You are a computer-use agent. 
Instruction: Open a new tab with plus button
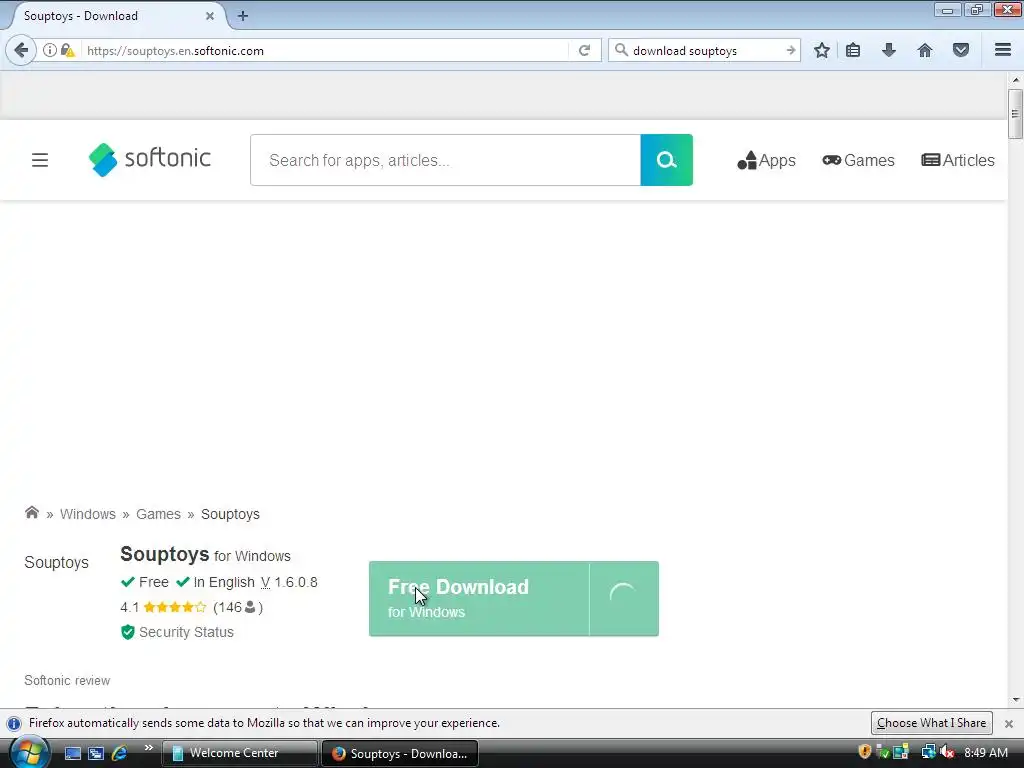click(242, 16)
